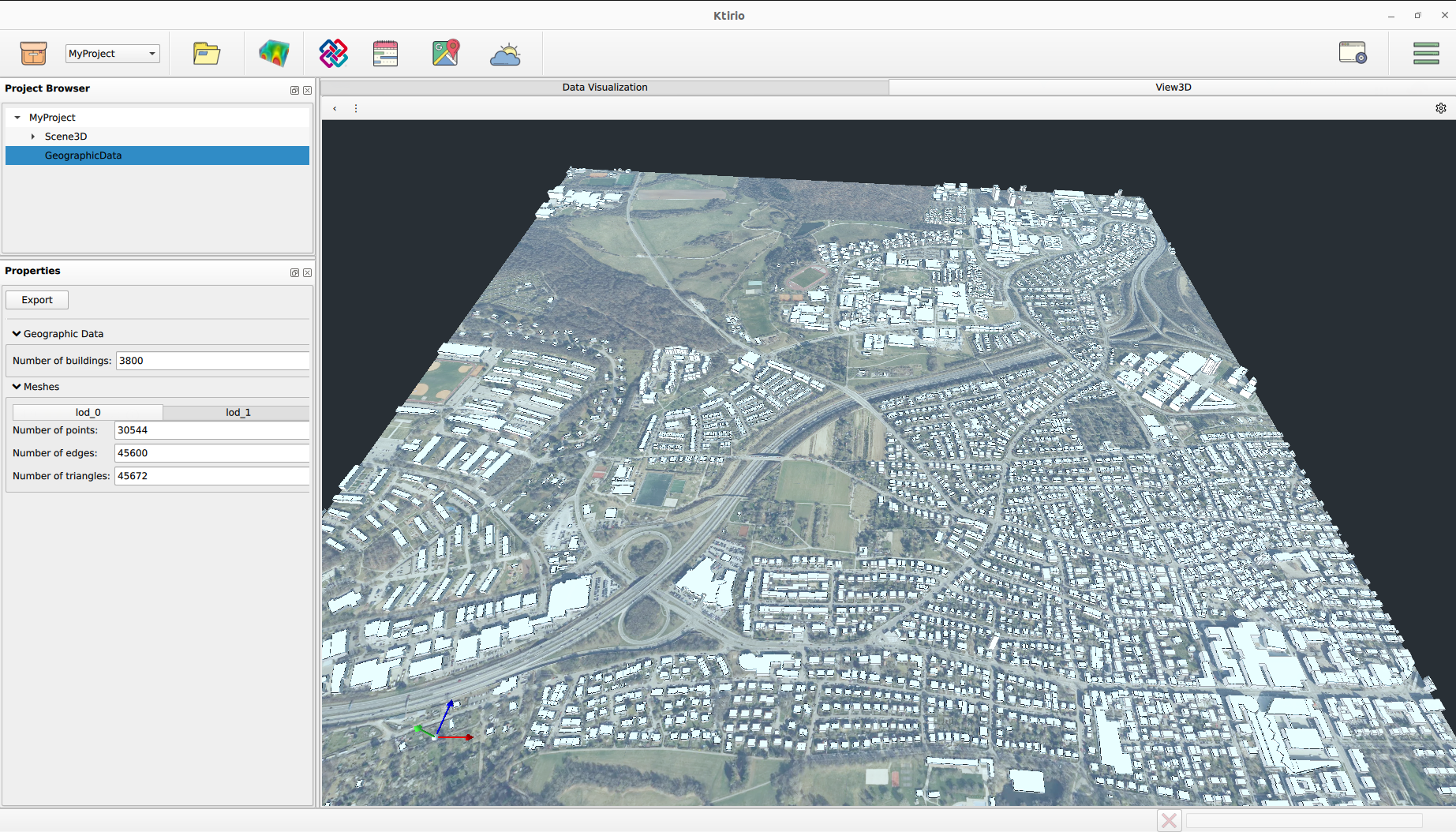Image resolution: width=1456 pixels, height=832 pixels.
Task: Select MyProject in the project tree
Action: click(52, 118)
